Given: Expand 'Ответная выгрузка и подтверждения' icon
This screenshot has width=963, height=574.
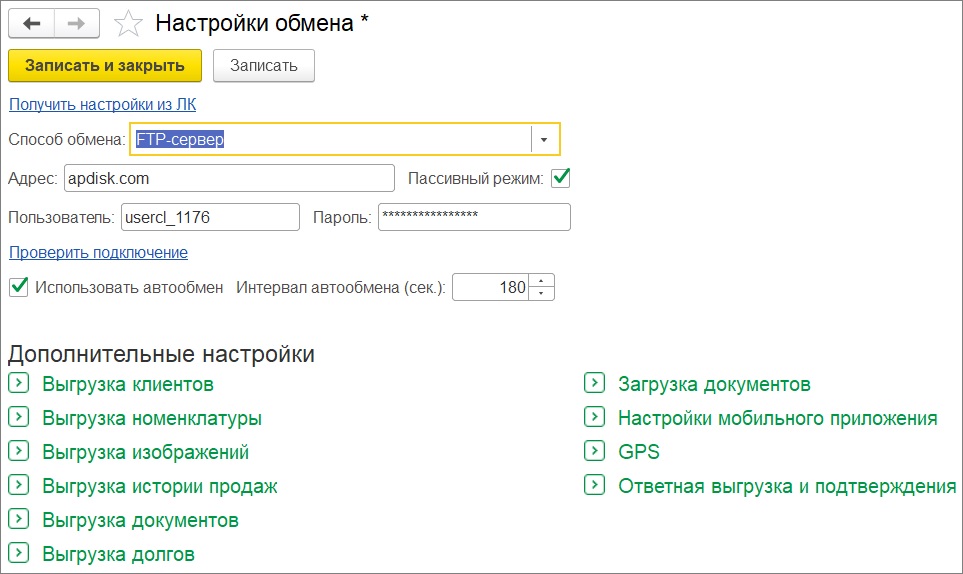Looking at the screenshot, I should [x=595, y=486].
